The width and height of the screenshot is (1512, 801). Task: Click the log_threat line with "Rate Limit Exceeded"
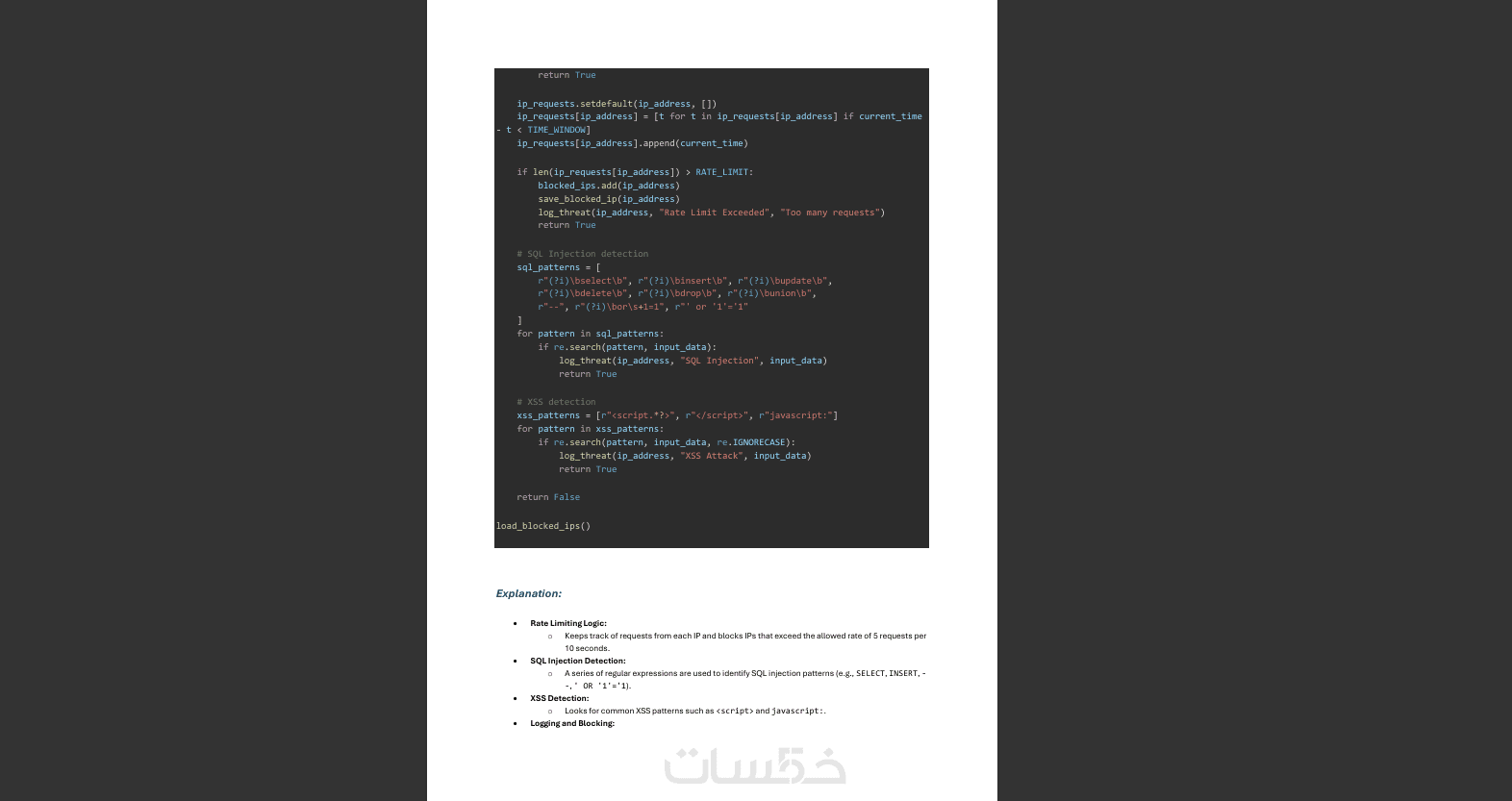pyautogui.click(x=711, y=213)
